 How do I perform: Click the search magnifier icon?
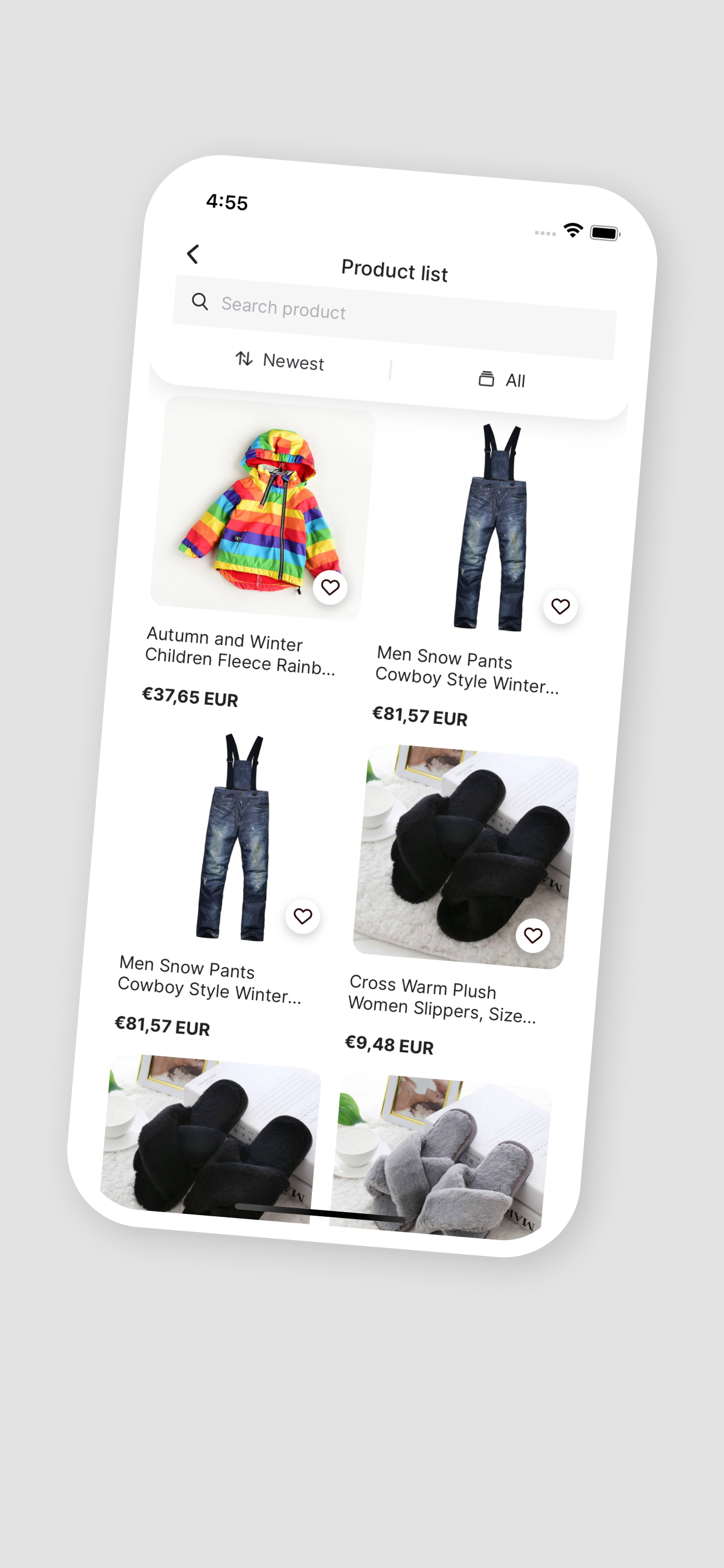pos(200,300)
